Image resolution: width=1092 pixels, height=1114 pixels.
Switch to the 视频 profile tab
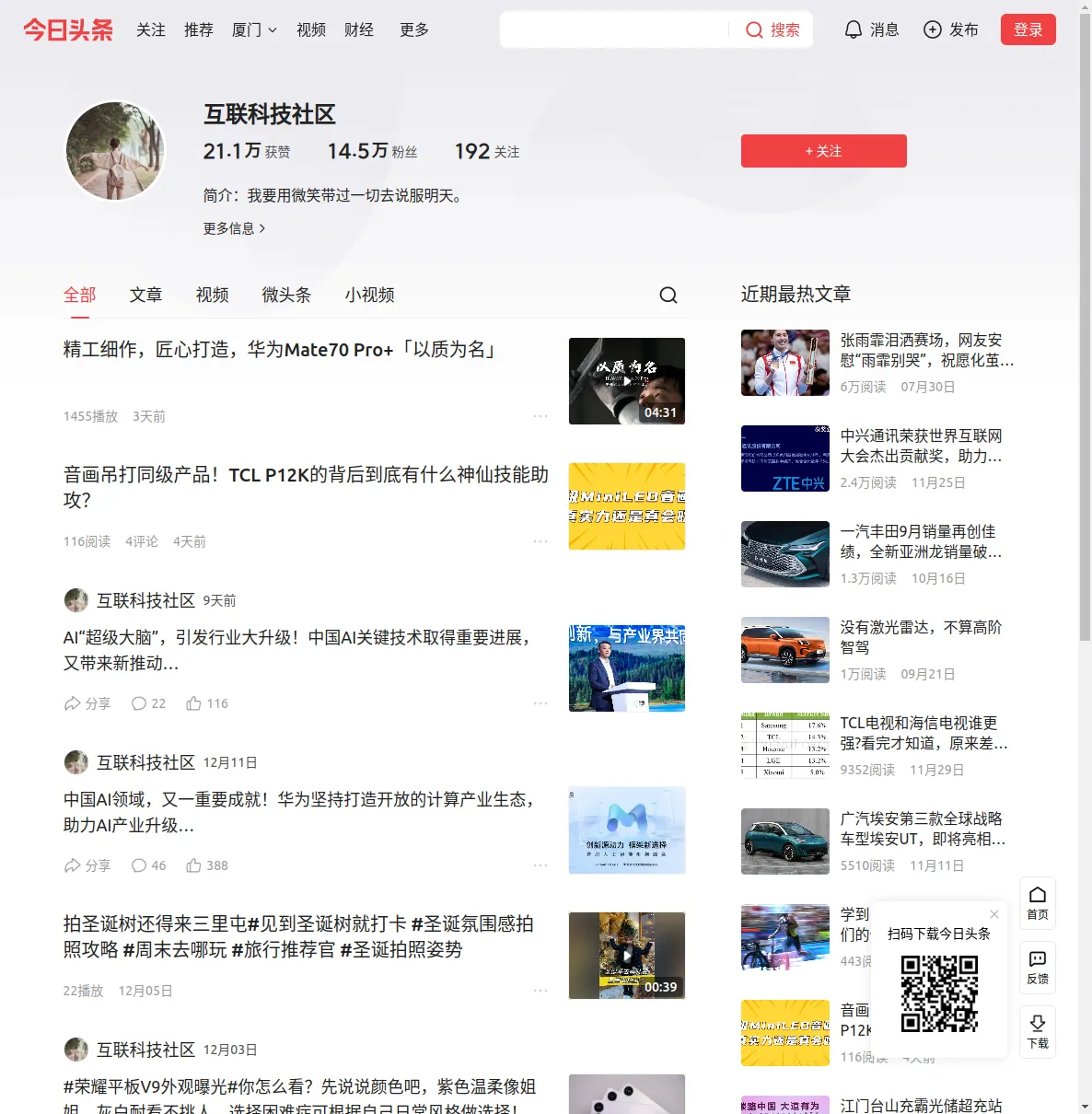point(213,295)
